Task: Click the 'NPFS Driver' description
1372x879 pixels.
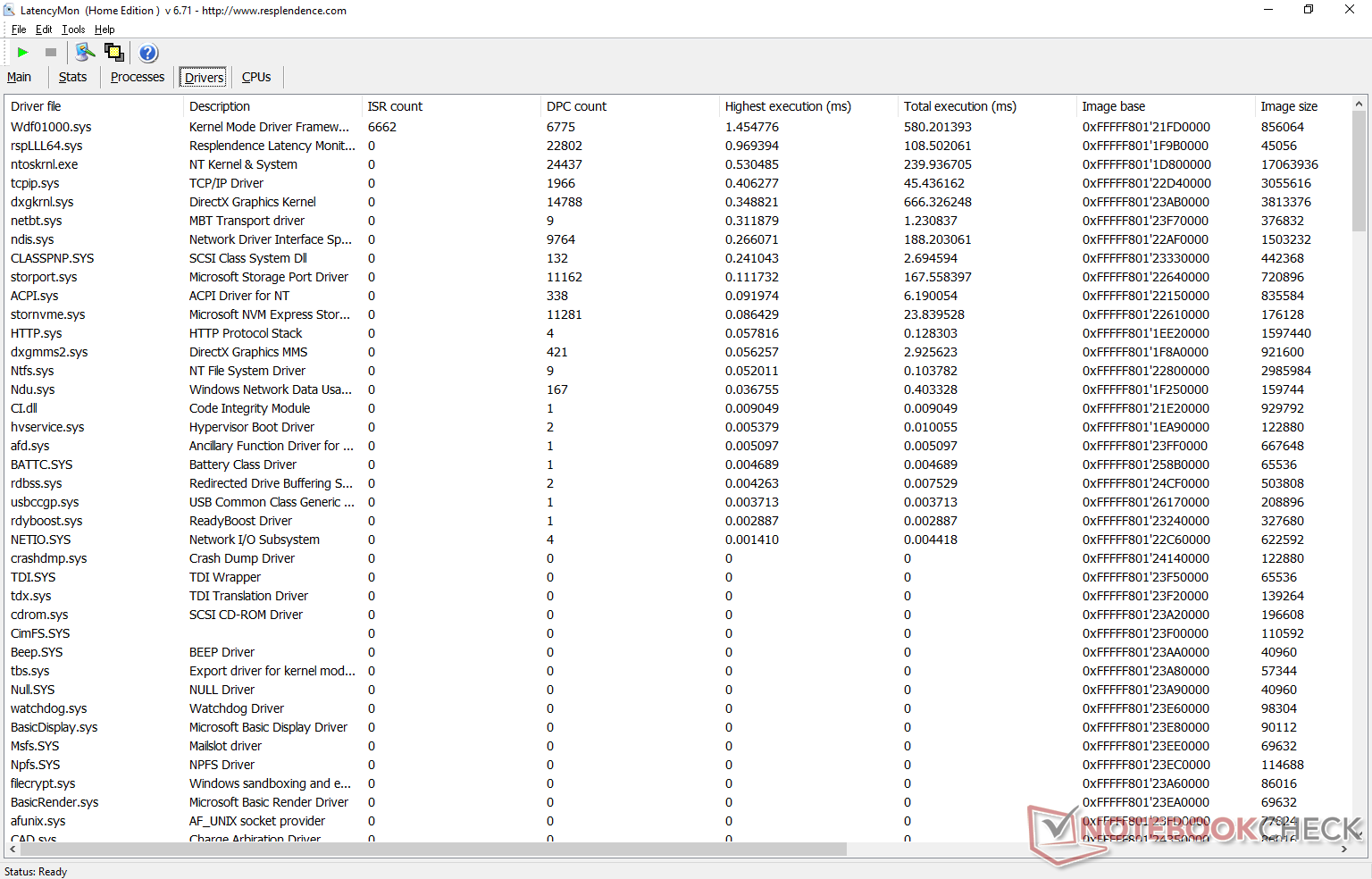Action: [x=222, y=765]
